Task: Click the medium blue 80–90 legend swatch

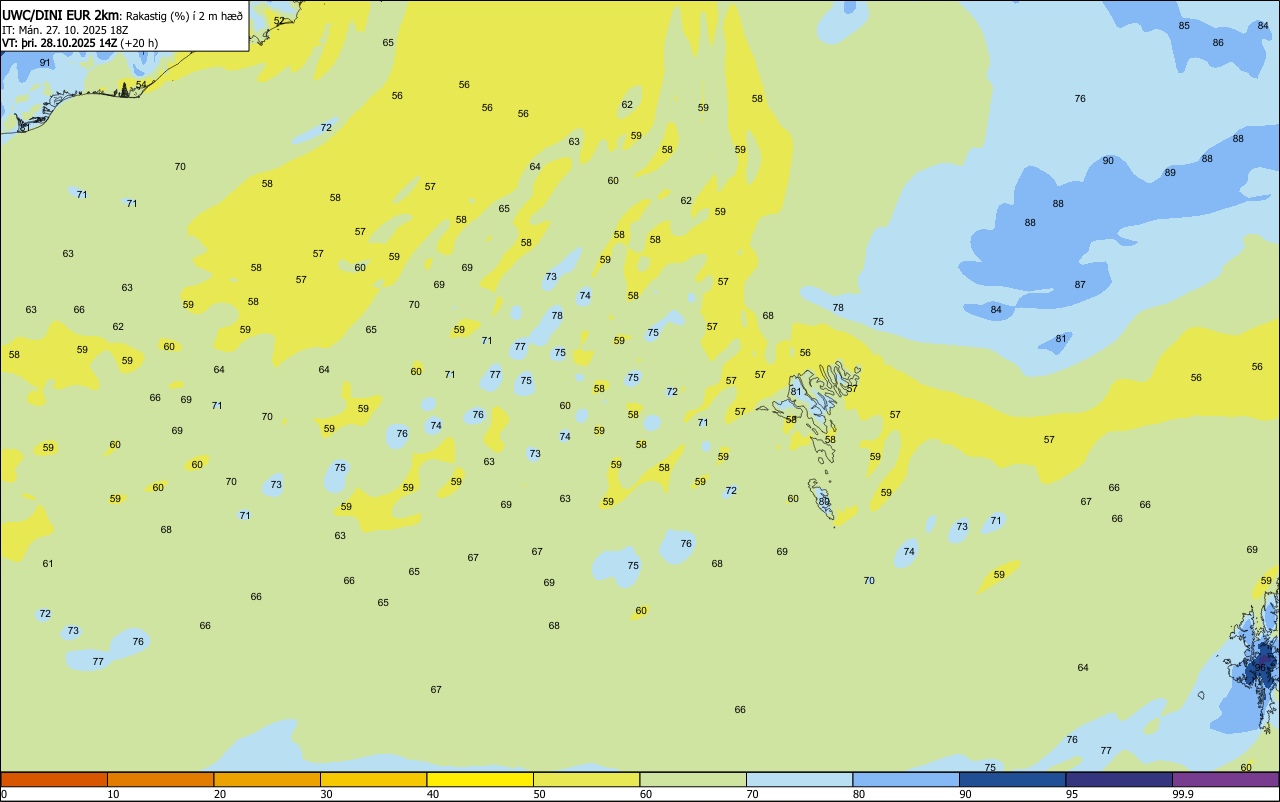Action: [906, 779]
